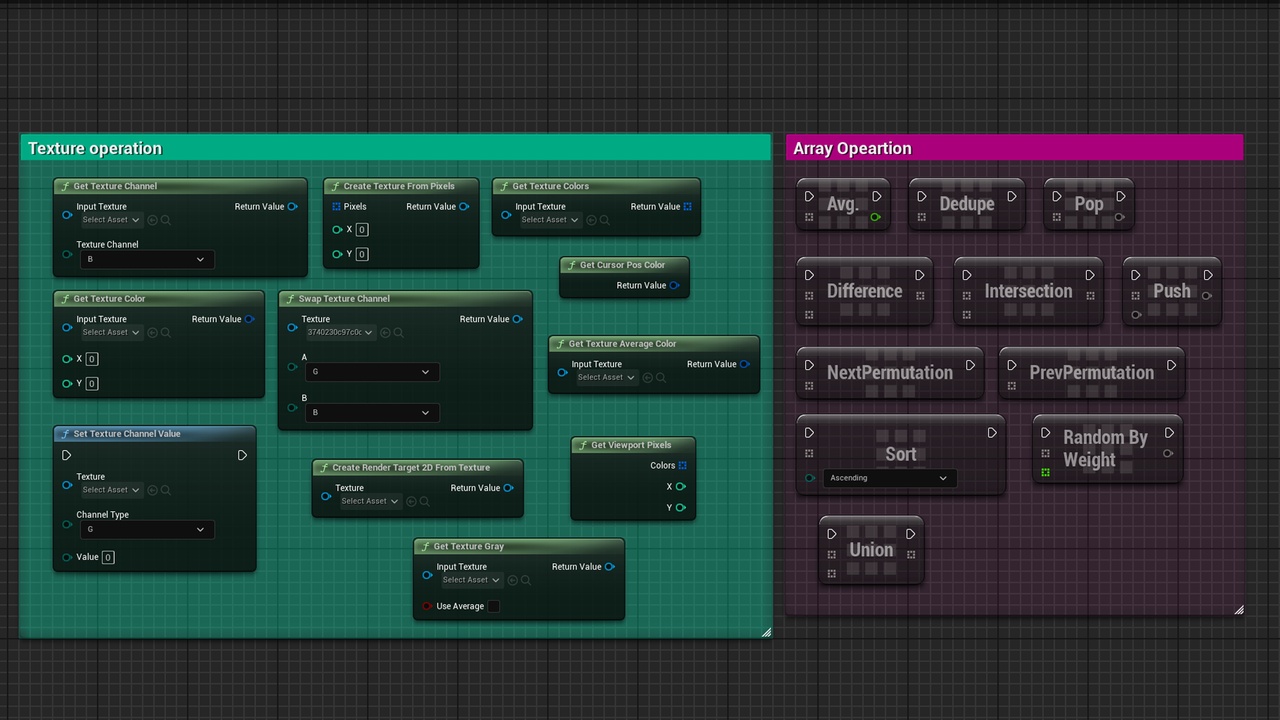Click Return Value pin on Get Texture Gray
1280x720 pixels.
pos(609,567)
